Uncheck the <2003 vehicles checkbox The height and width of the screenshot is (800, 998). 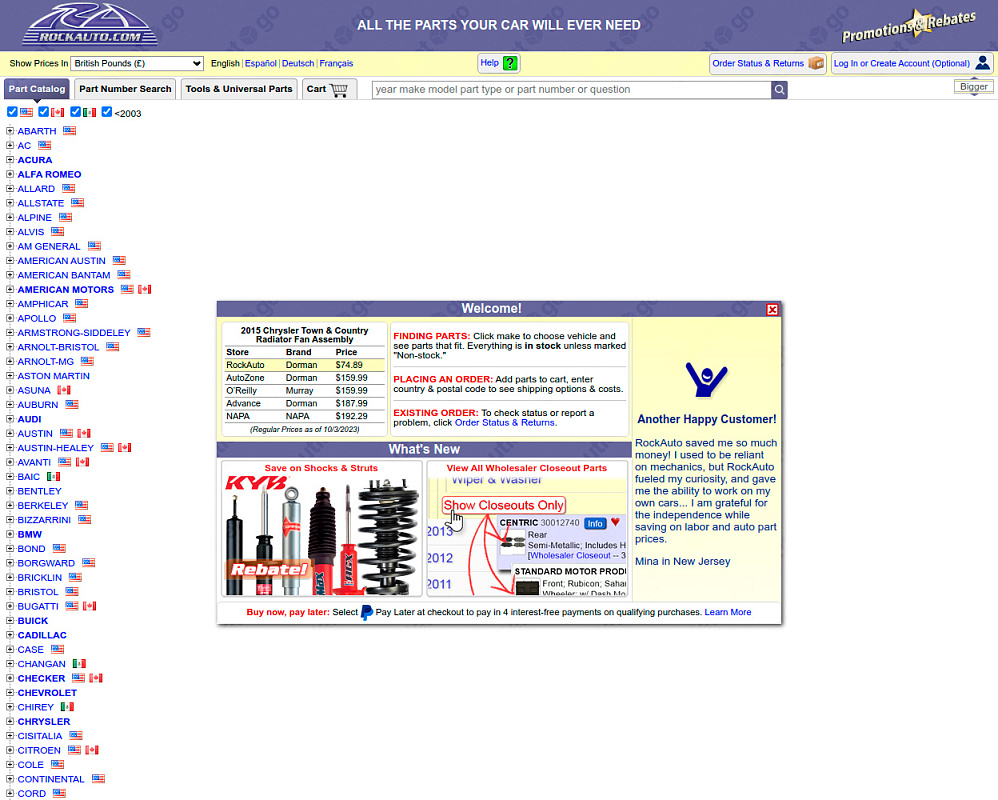coord(106,112)
